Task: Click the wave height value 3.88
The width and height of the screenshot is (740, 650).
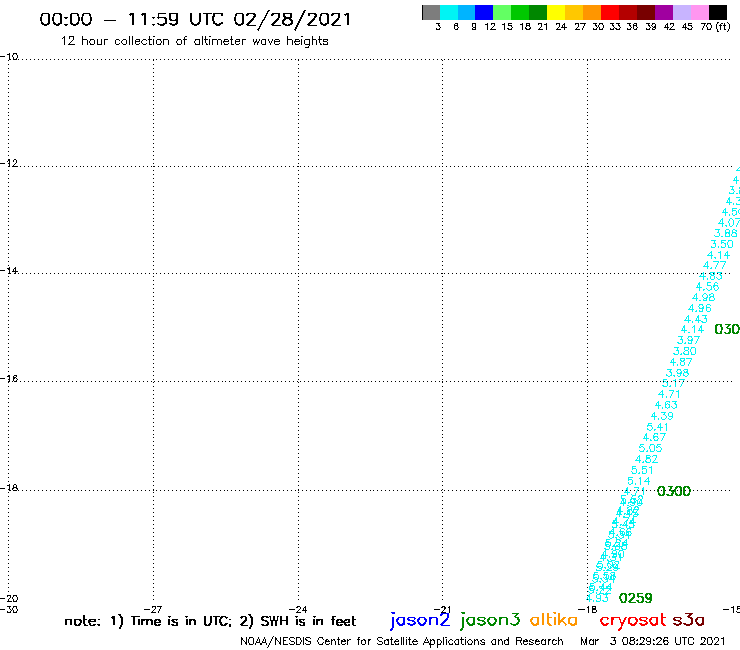Action: pyautogui.click(x=725, y=233)
